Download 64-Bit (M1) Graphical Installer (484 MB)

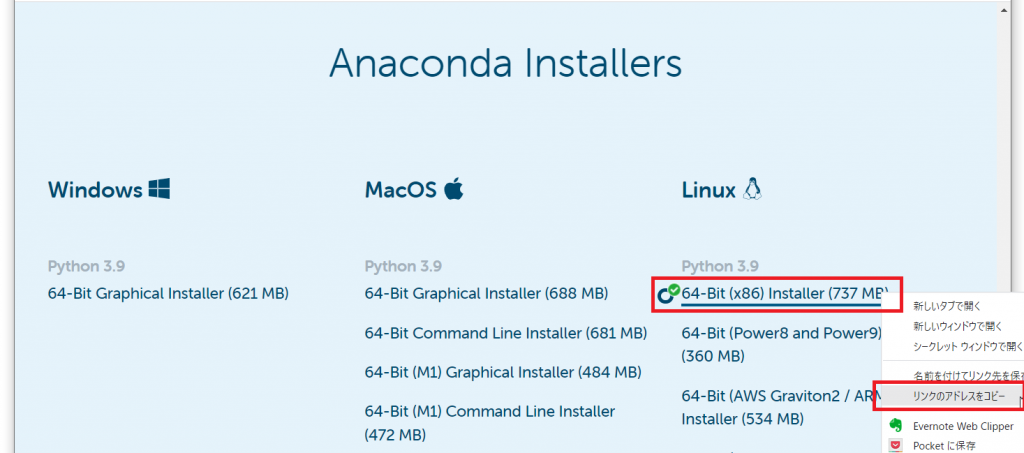503,372
